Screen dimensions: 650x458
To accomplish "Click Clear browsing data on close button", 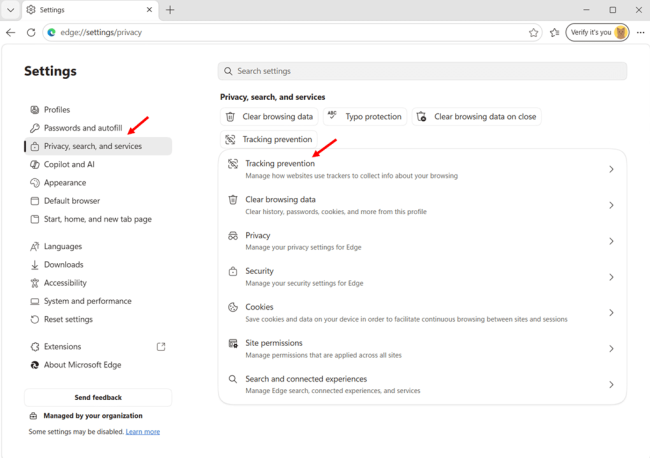I will pyautogui.click(x=477, y=117).
